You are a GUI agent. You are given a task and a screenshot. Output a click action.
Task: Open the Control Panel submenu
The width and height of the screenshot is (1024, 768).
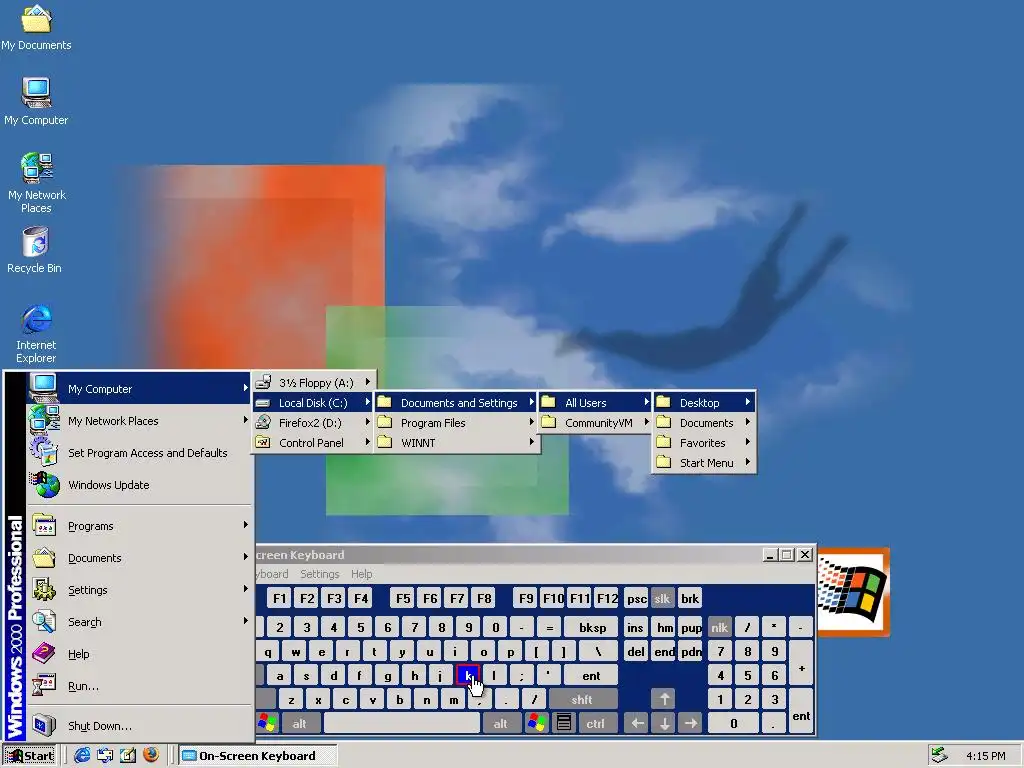313,443
